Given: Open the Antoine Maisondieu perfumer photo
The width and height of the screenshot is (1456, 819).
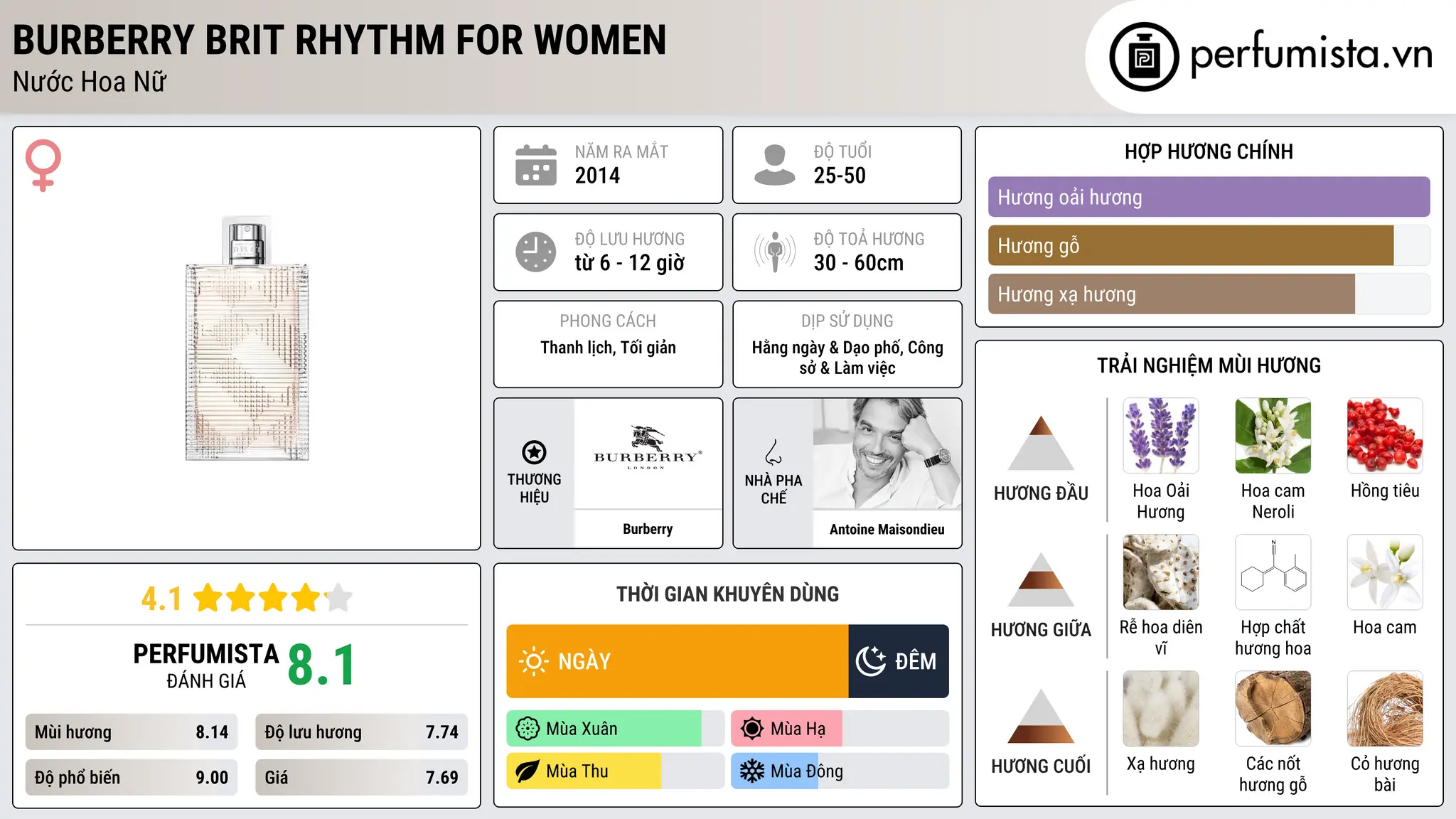Looking at the screenshot, I should pos(887,454).
